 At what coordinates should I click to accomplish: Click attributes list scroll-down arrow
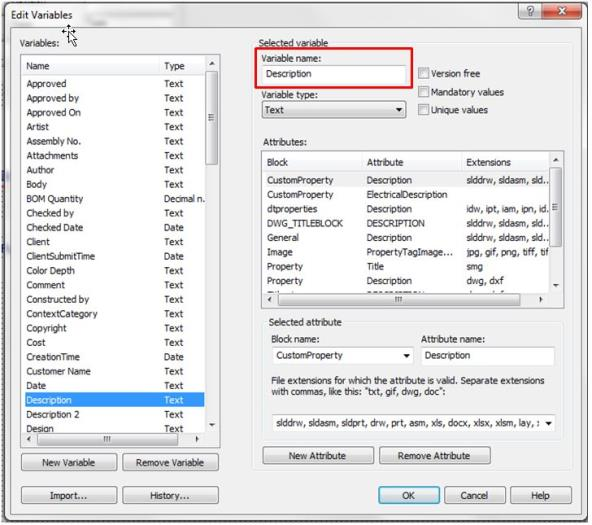click(x=555, y=285)
